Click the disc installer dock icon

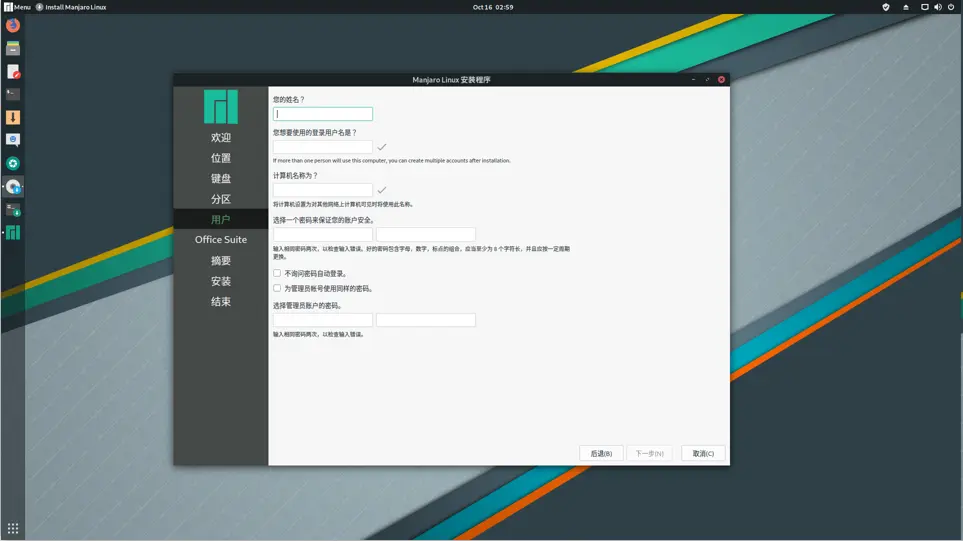click(13, 187)
